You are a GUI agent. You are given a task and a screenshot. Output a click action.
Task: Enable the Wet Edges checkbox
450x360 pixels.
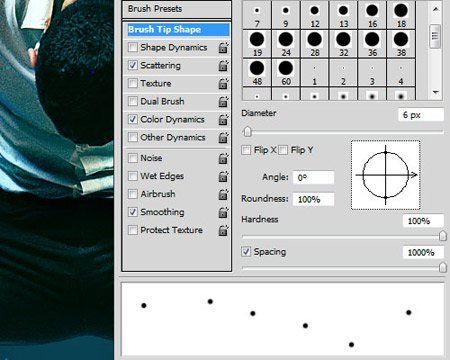pyautogui.click(x=133, y=176)
